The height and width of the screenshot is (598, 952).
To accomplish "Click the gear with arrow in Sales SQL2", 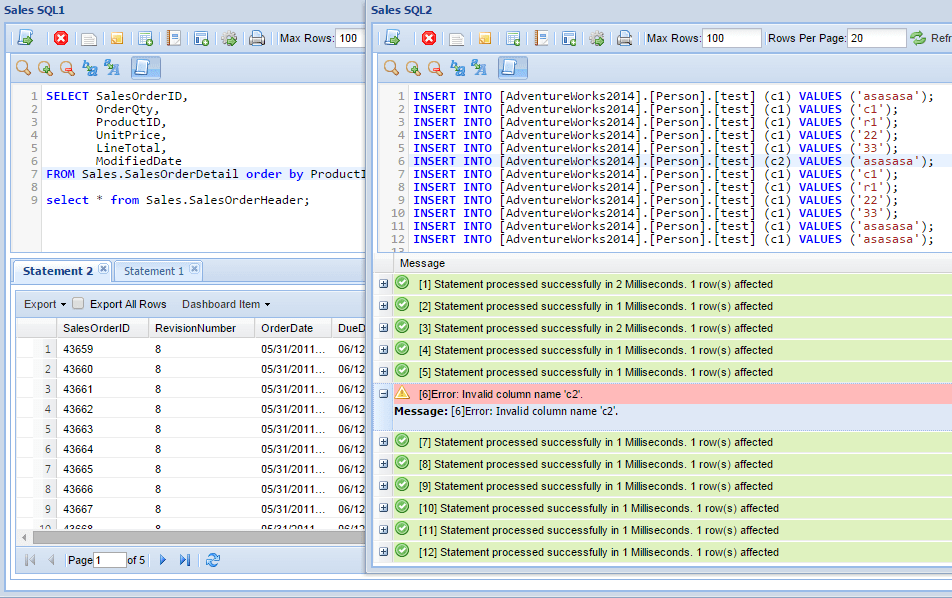I will pyautogui.click(x=597, y=39).
